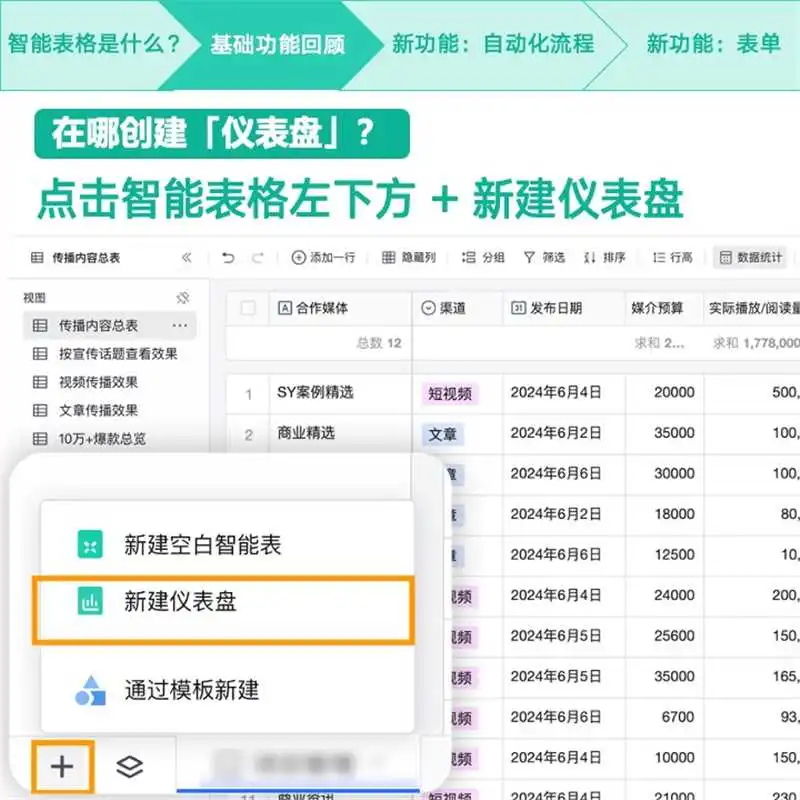Click the 添加一行 add row icon
Screen dimensions: 800x800
[297, 256]
